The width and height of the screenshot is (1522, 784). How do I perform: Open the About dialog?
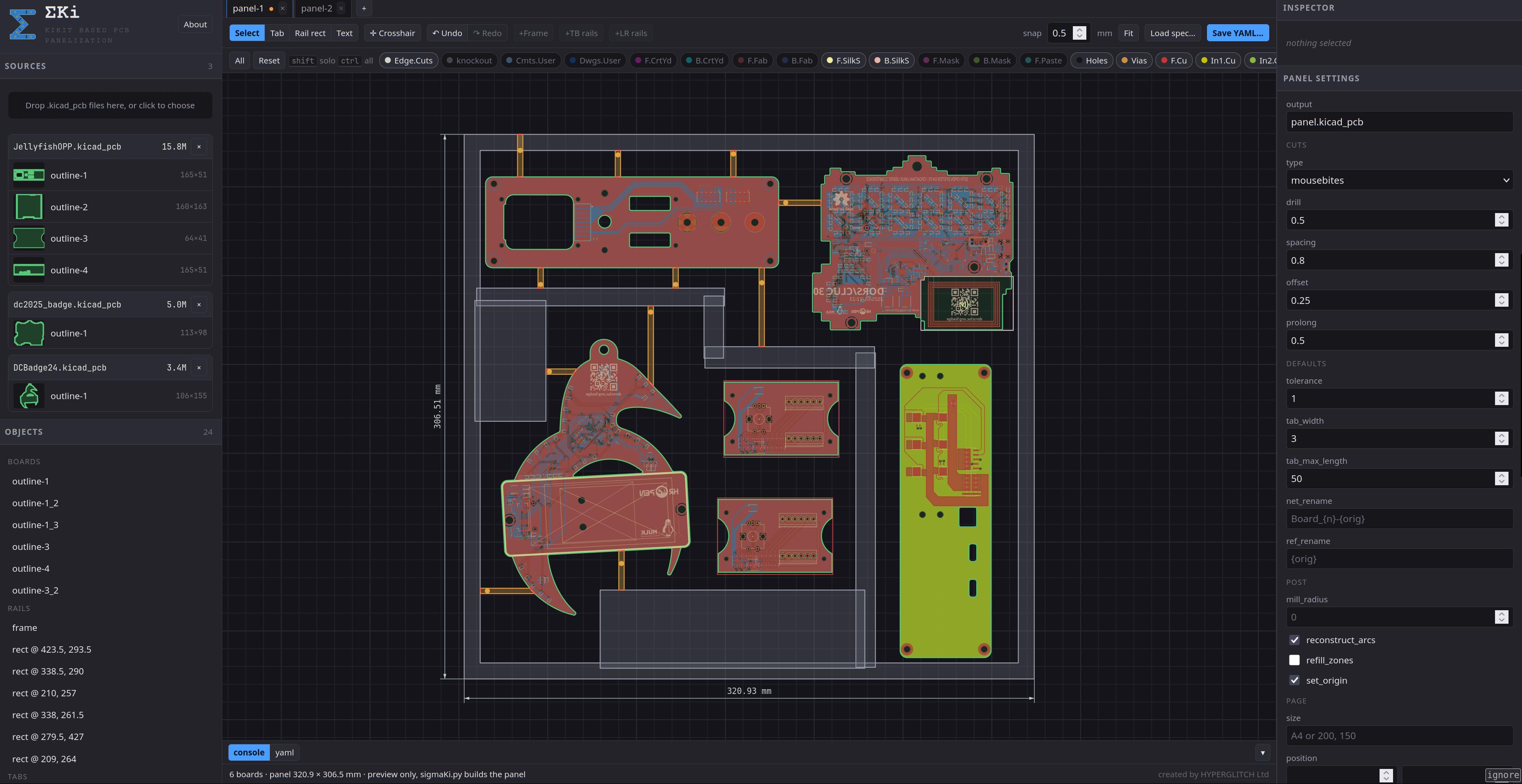pyautogui.click(x=195, y=24)
